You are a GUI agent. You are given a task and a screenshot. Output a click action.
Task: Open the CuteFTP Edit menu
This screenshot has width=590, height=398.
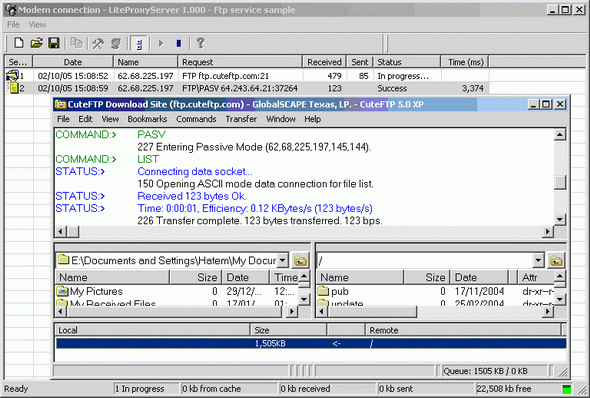(85, 119)
